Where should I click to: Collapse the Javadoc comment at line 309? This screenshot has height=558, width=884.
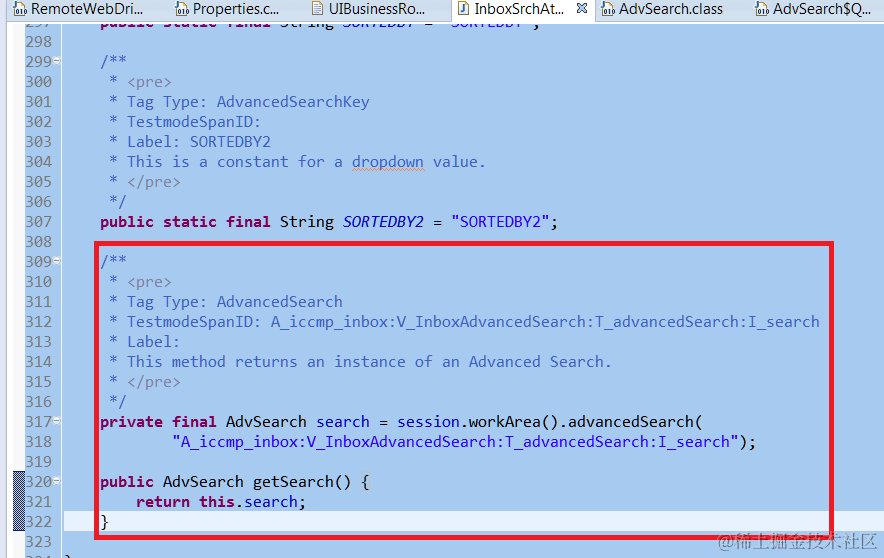[57, 261]
